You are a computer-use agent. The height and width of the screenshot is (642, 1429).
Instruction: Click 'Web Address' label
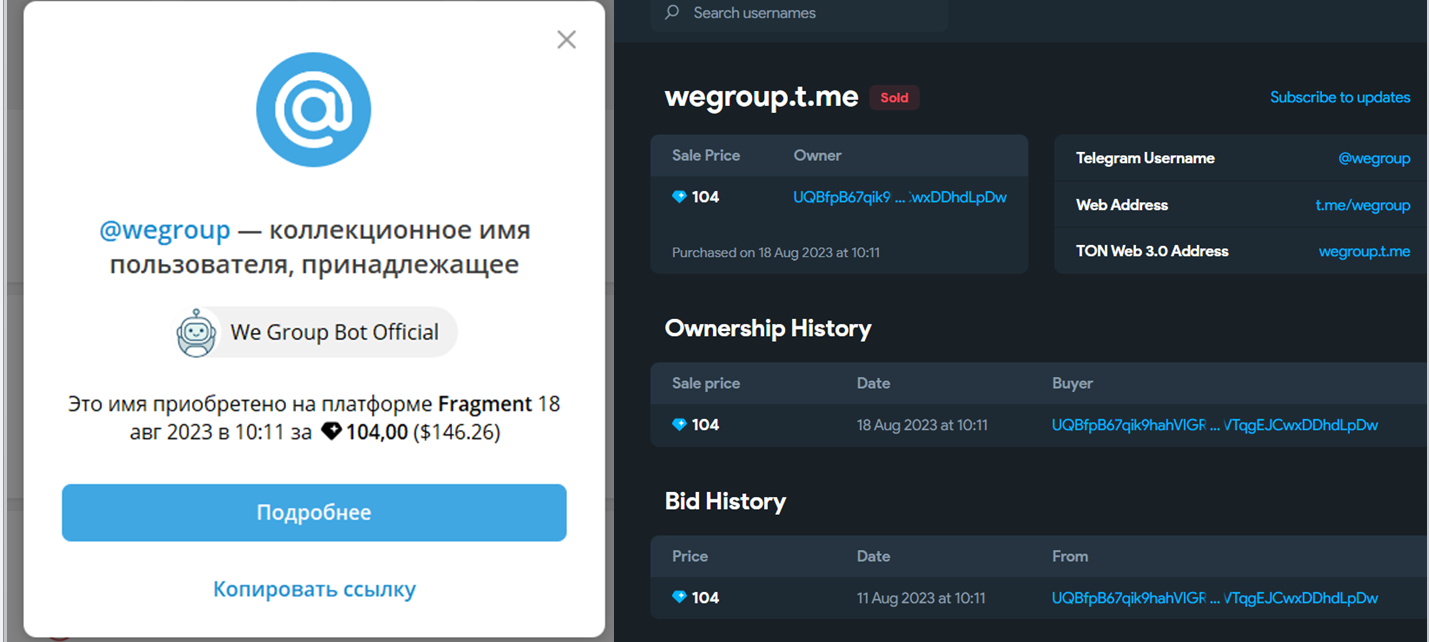[1122, 205]
